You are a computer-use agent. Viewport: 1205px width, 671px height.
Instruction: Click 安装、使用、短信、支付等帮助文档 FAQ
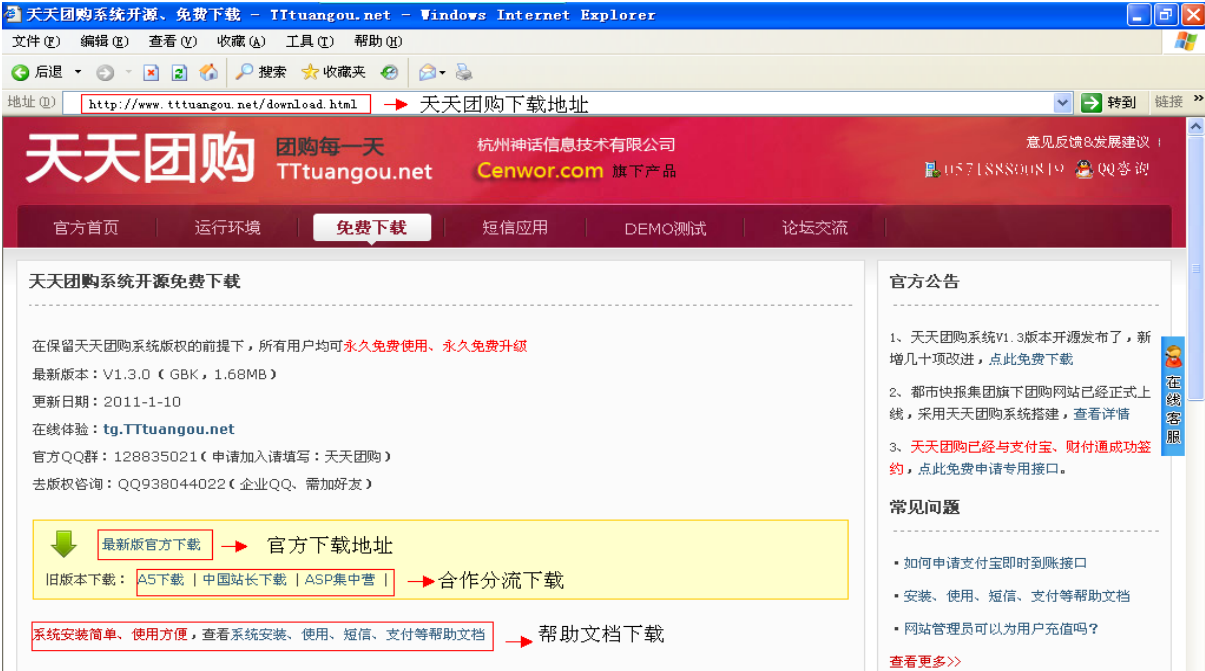1016,596
